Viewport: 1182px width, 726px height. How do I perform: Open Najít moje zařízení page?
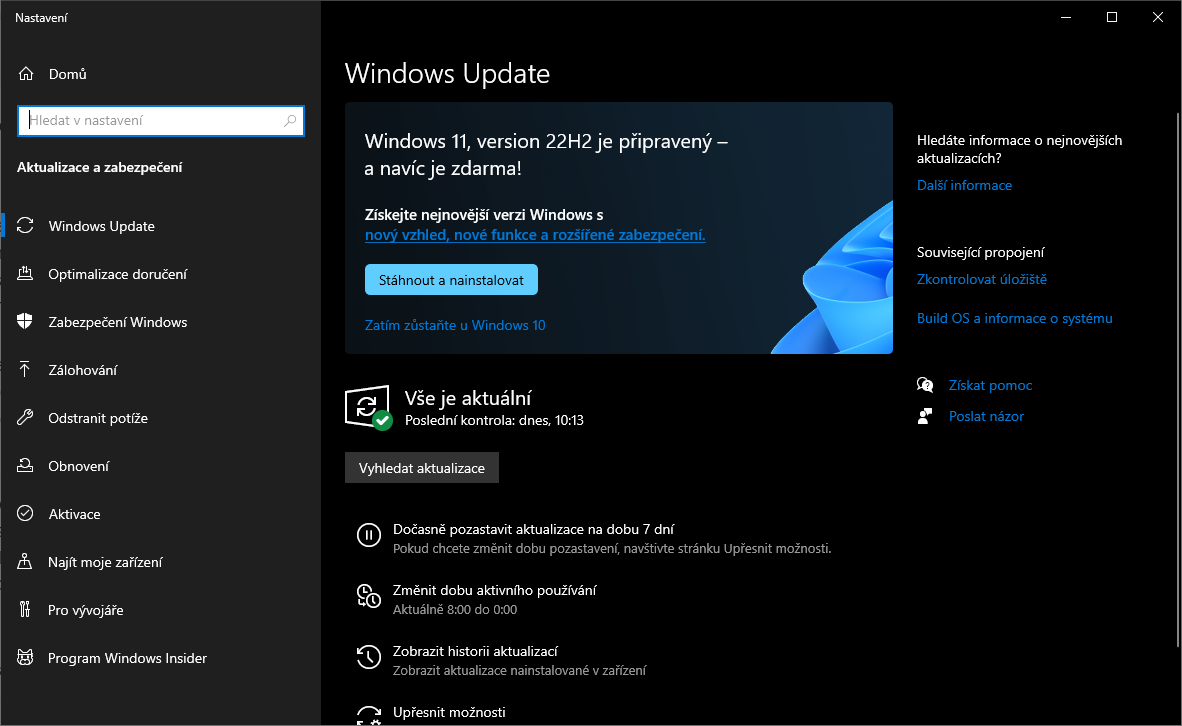click(161, 562)
